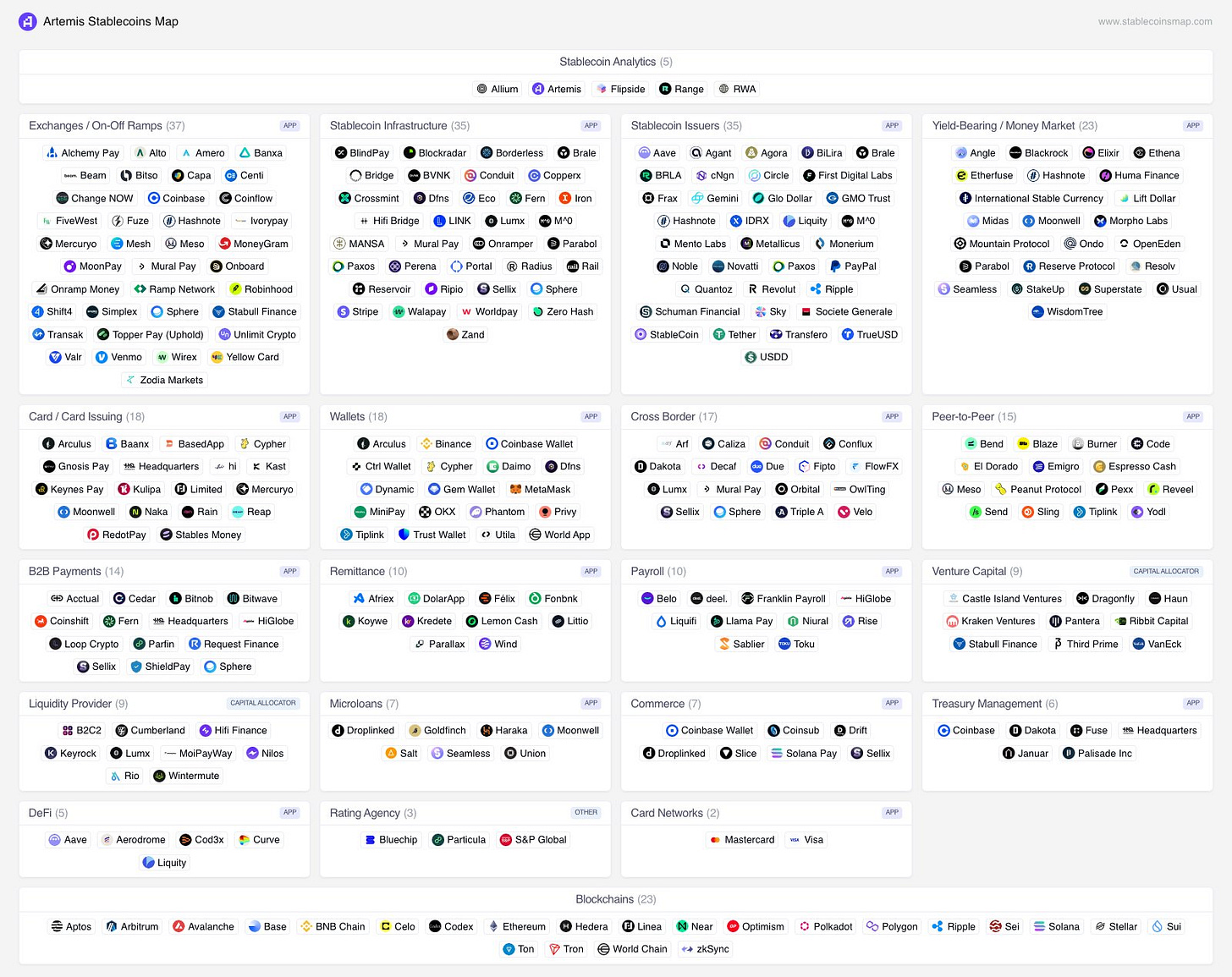Click the "Blockchains (23)" heading

coord(616,900)
